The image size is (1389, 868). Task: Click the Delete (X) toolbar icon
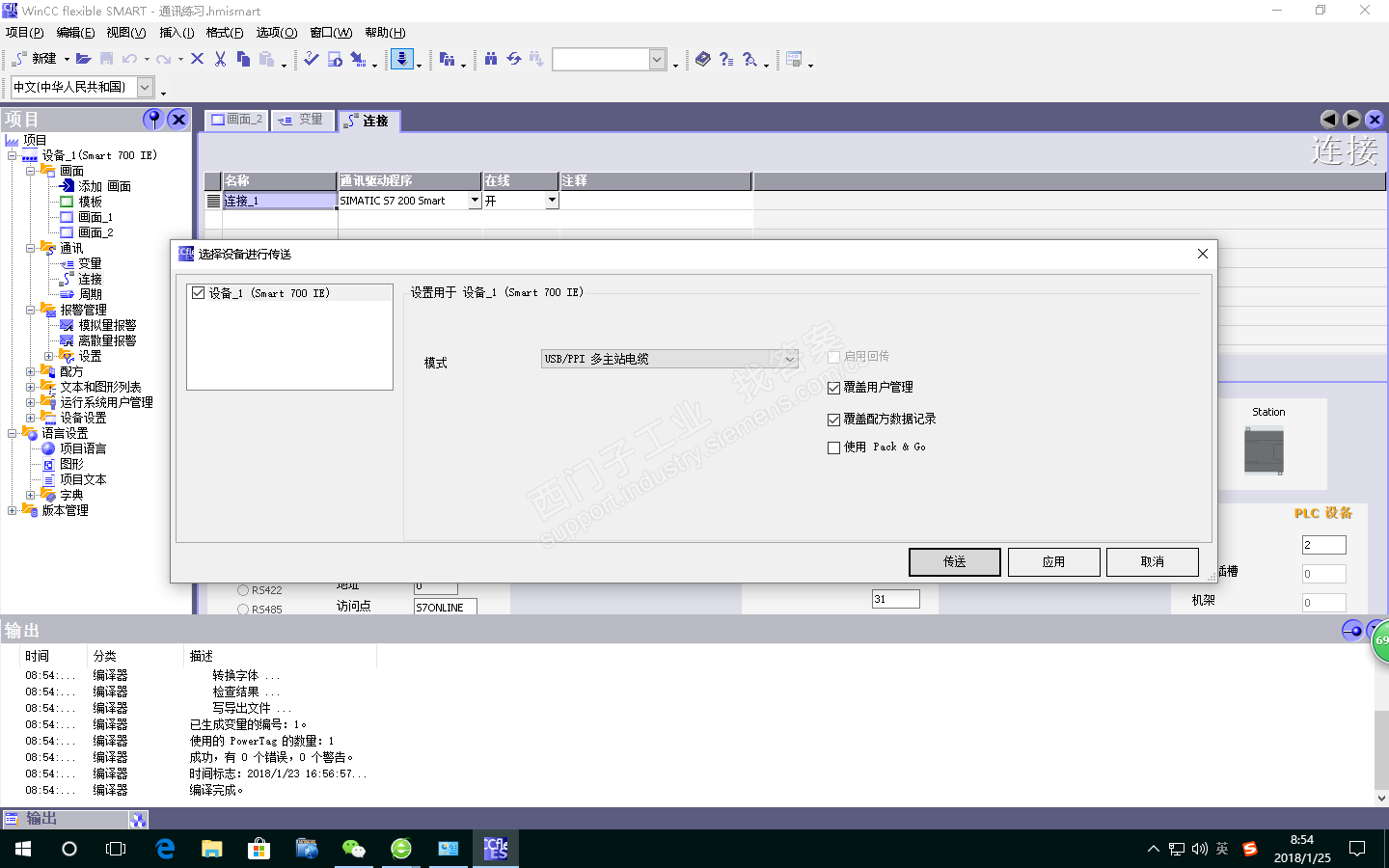point(197,59)
